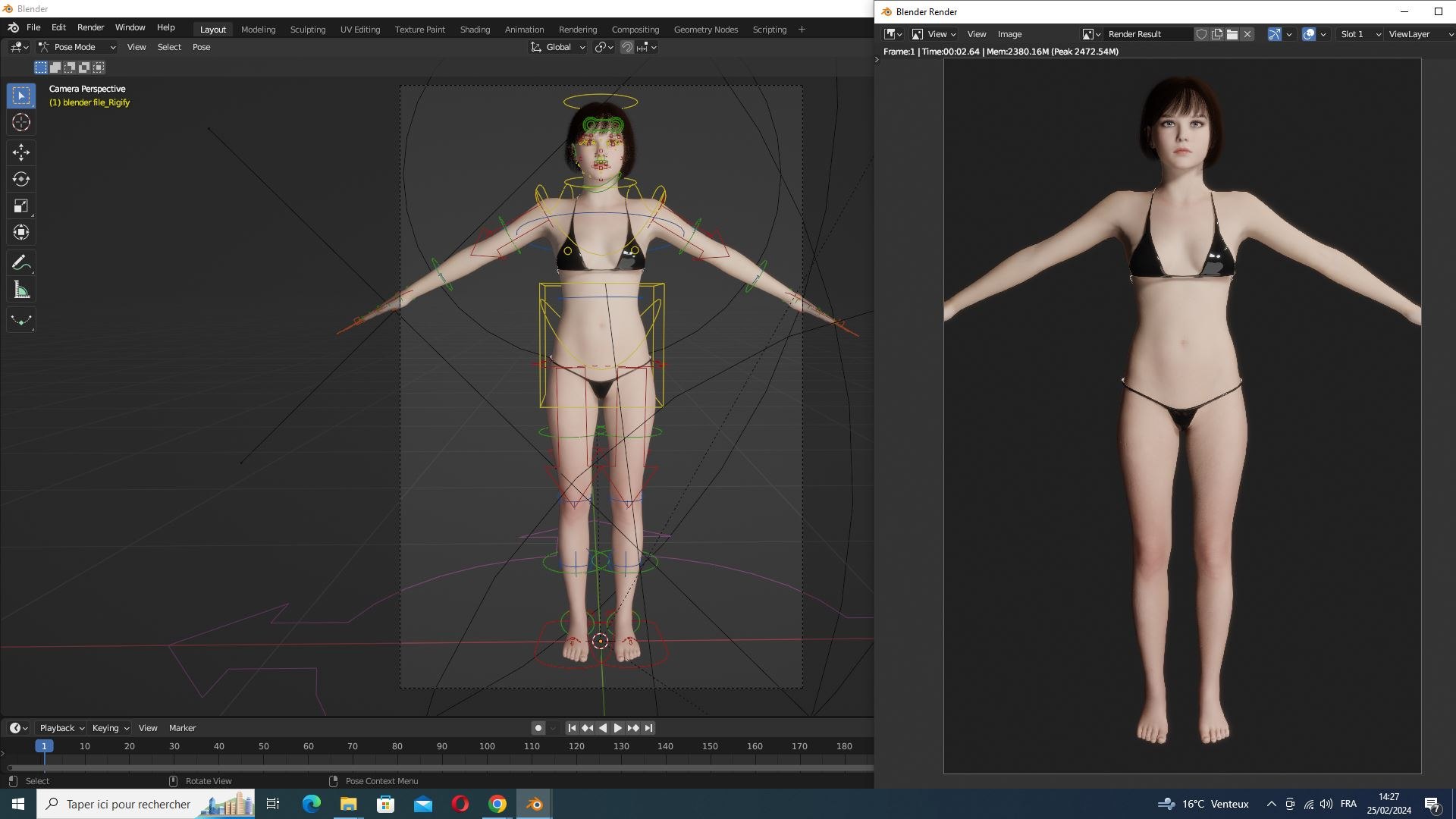The height and width of the screenshot is (819, 1456).
Task: Play the animation forward
Action: [618, 728]
